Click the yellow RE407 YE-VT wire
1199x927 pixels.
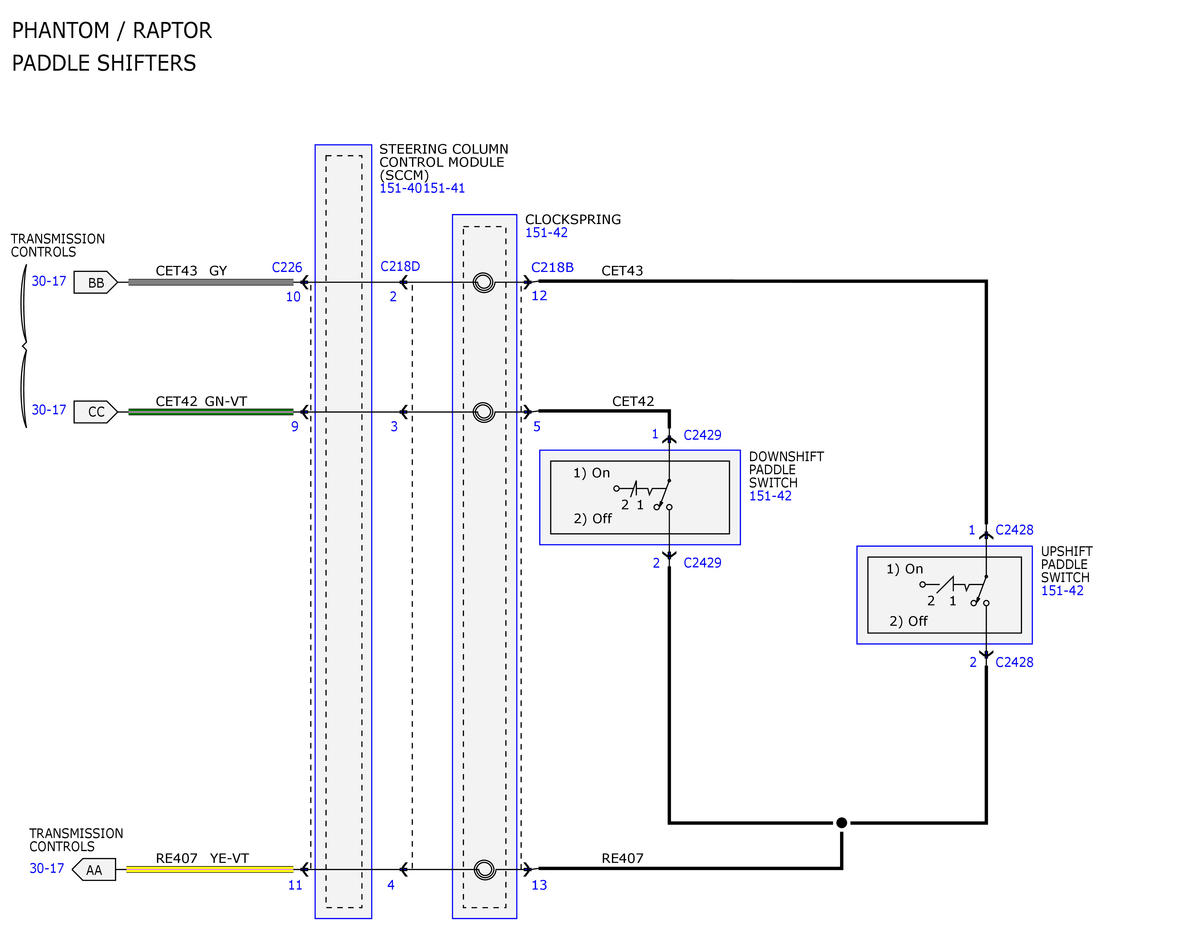210,869
